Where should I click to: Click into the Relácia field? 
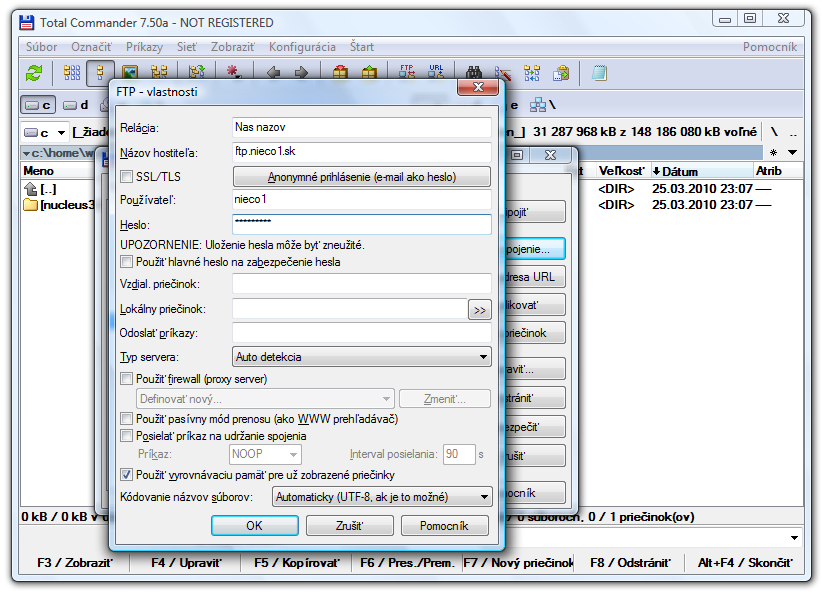coord(362,127)
